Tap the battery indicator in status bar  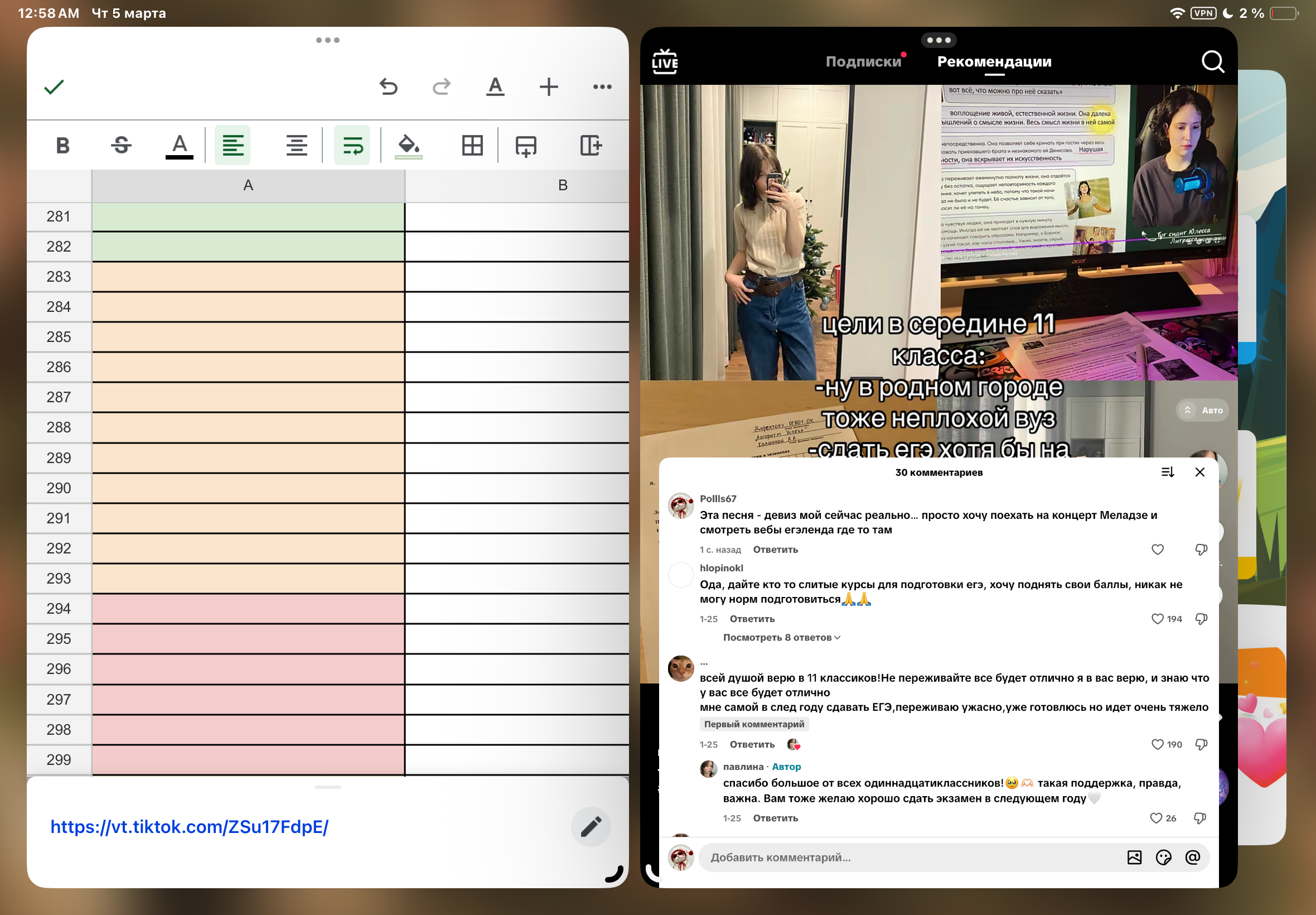click(x=1284, y=13)
